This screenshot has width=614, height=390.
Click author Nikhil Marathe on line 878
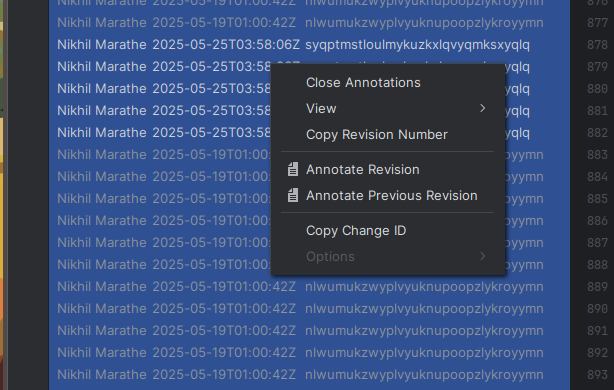tap(102, 45)
